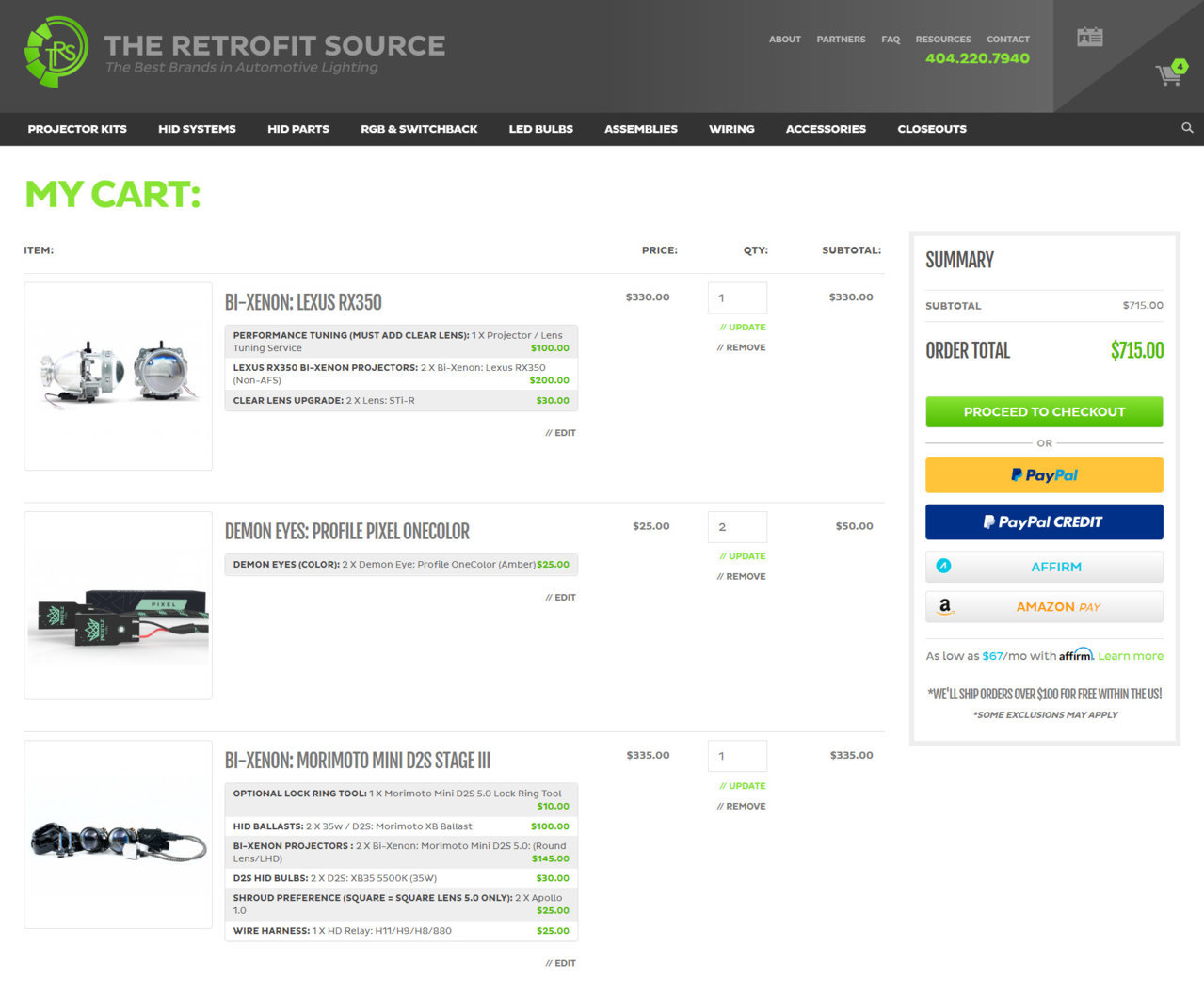Choose PayPal Credit payment button

1044,521
